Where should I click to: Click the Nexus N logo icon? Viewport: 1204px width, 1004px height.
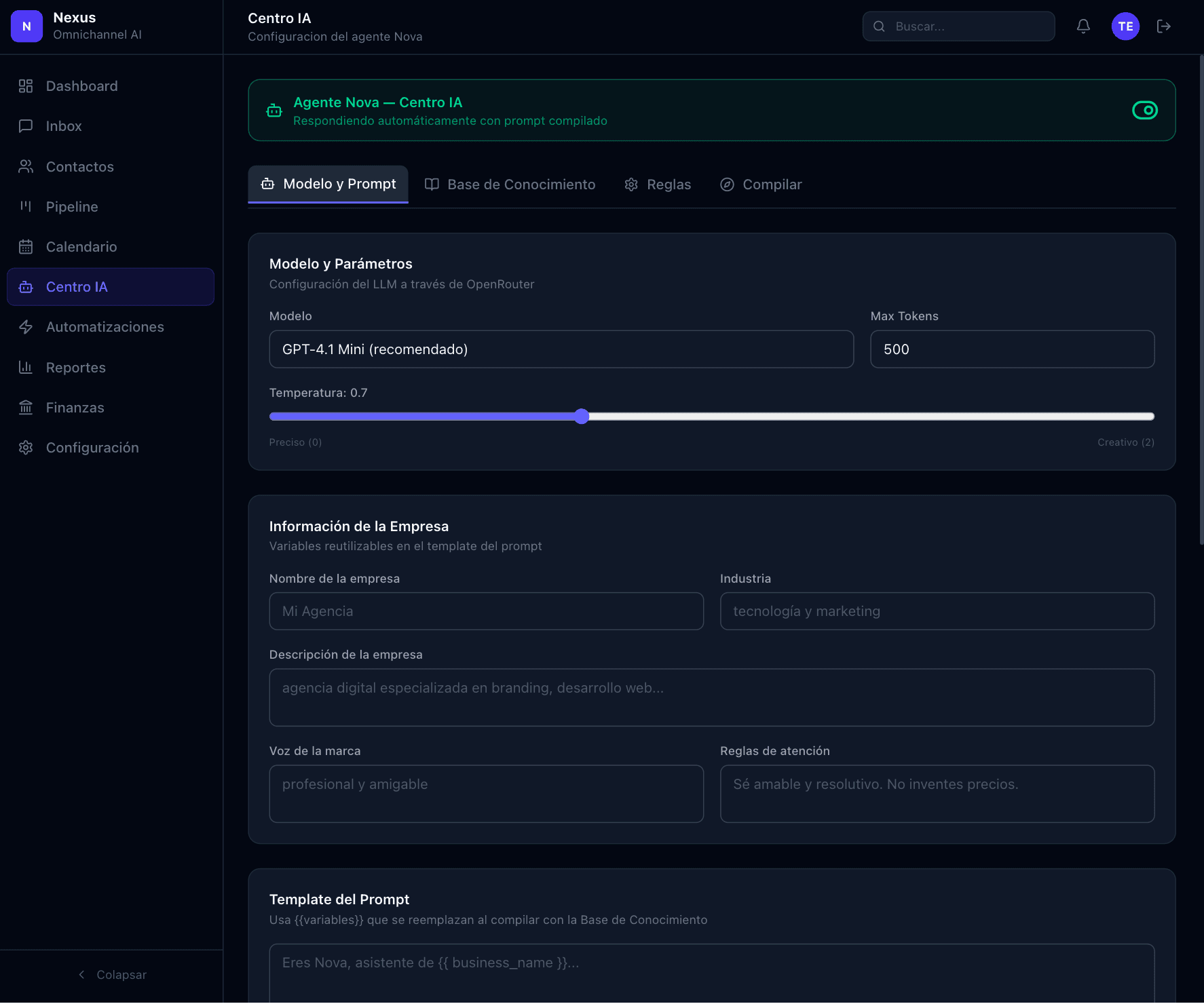[26, 26]
